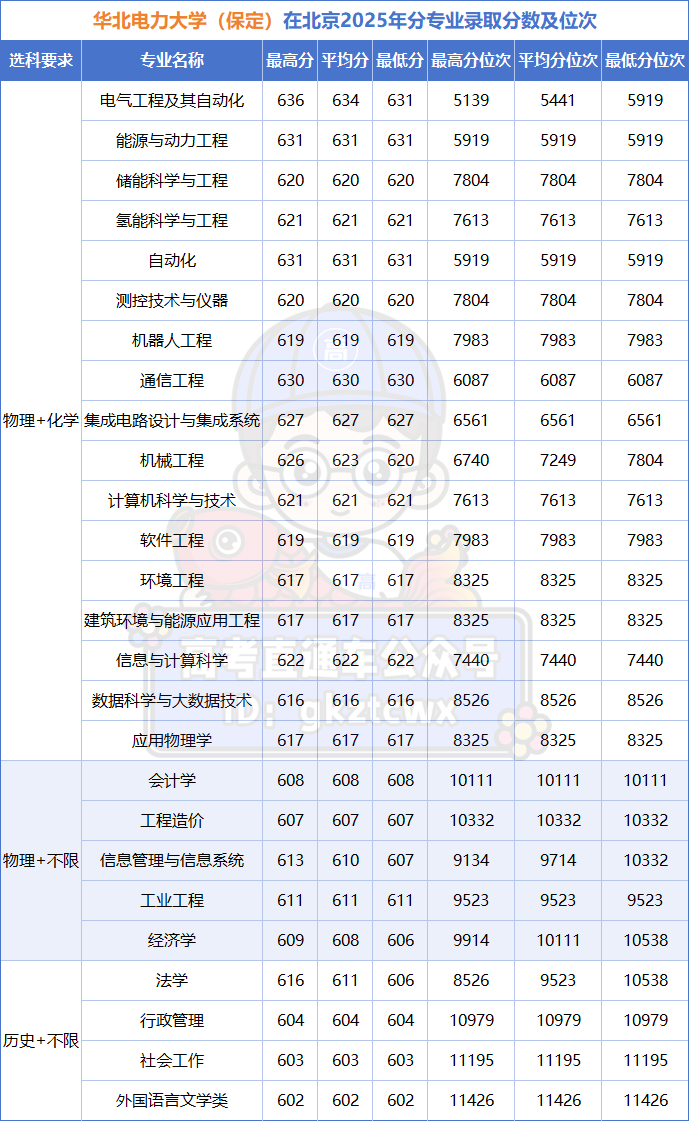Image resolution: width=689 pixels, height=1121 pixels.
Task: Click the major 通信工程
Action: (x=172, y=381)
